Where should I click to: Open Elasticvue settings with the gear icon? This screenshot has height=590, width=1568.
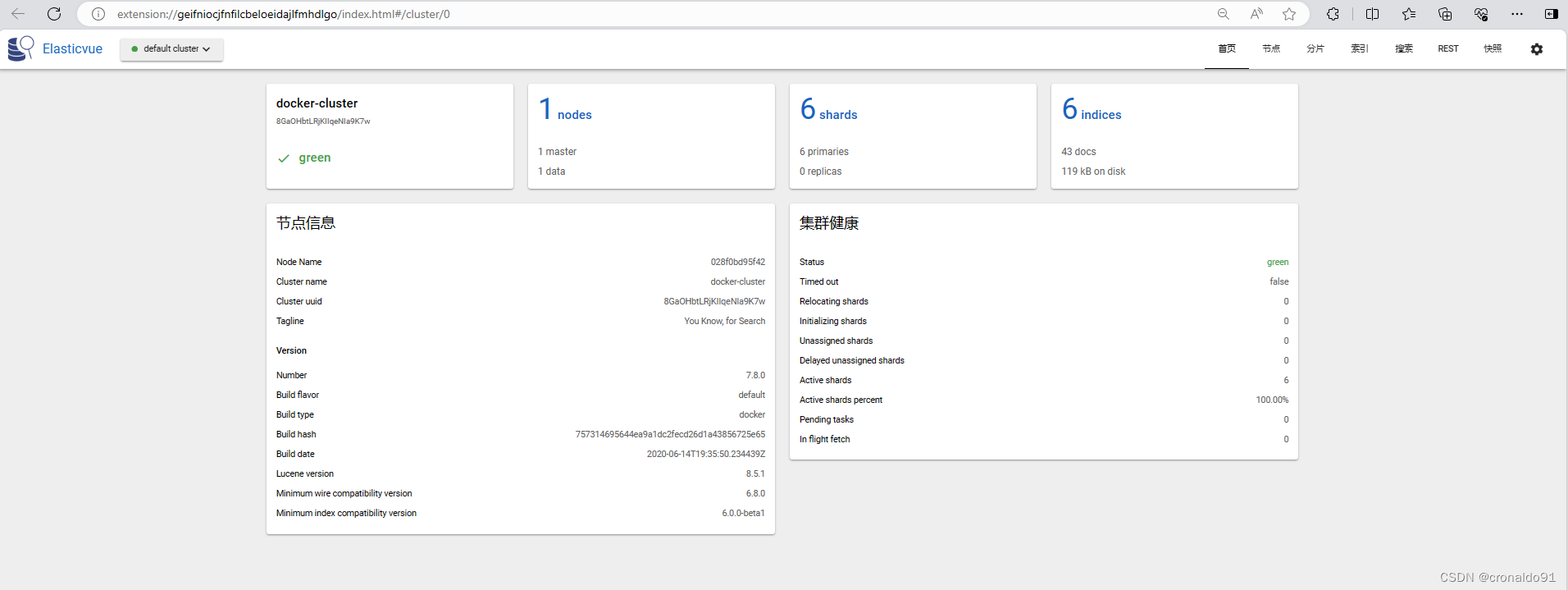pos(1537,49)
